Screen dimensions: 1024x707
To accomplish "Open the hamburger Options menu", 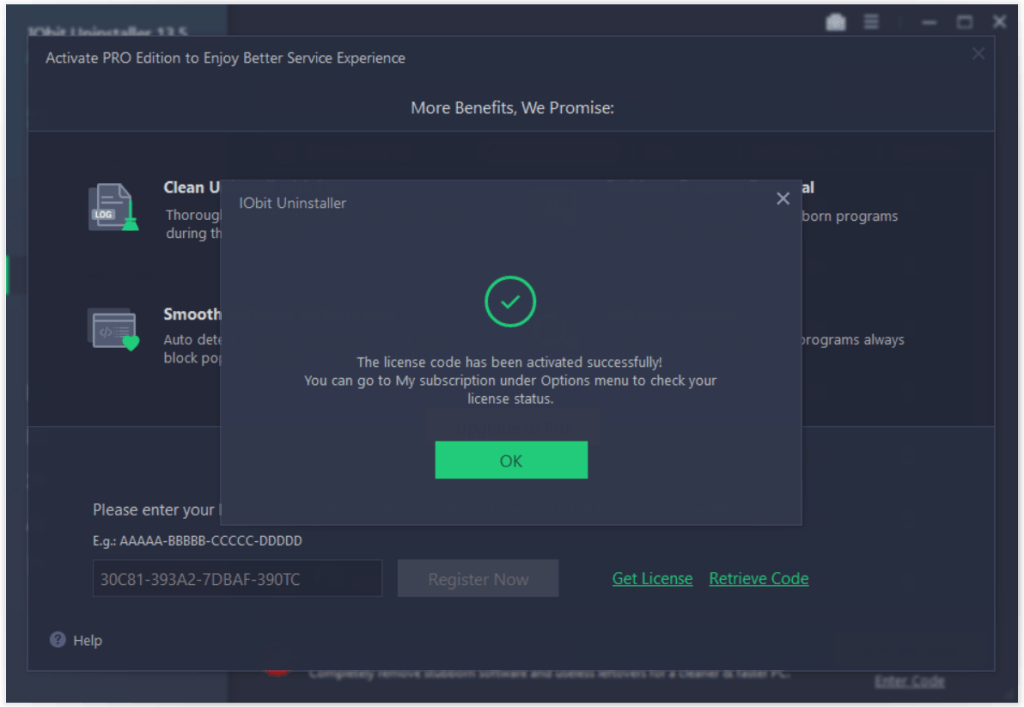I will coord(872,22).
